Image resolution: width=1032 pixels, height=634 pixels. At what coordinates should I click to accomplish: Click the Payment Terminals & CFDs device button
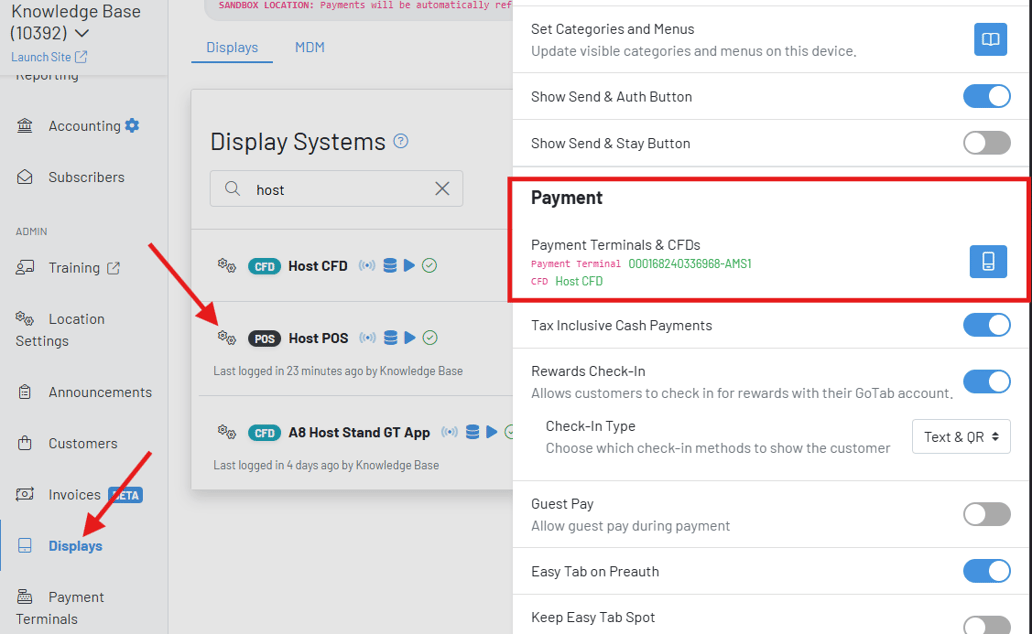coord(988,262)
